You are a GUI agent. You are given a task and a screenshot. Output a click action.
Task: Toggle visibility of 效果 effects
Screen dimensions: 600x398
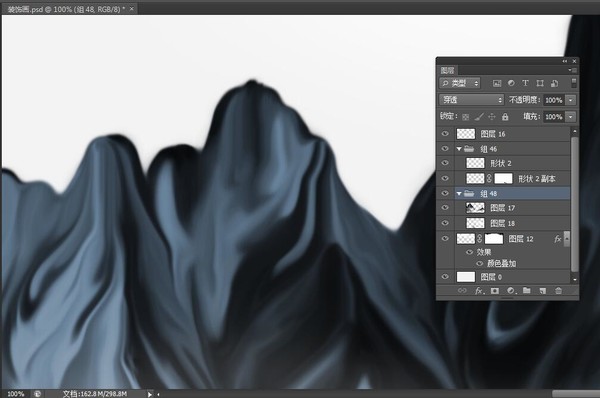pos(470,252)
